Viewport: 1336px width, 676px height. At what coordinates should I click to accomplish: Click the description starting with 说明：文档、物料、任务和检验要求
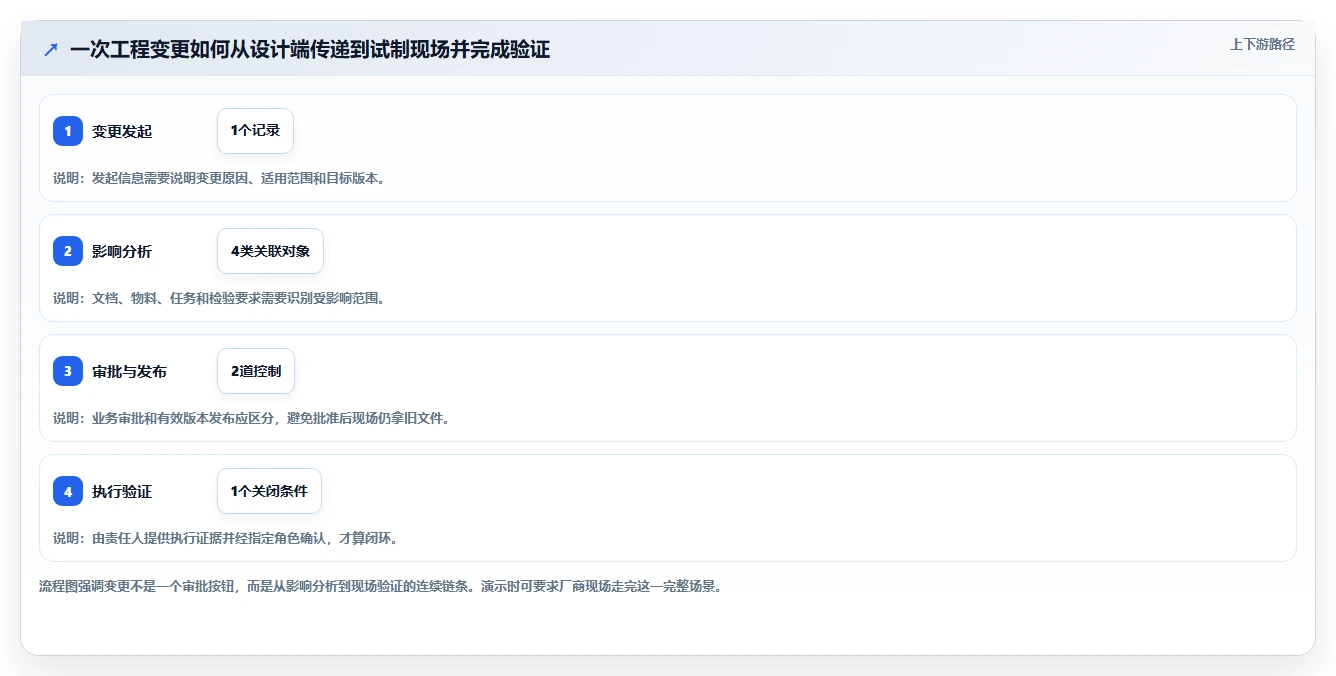219,298
